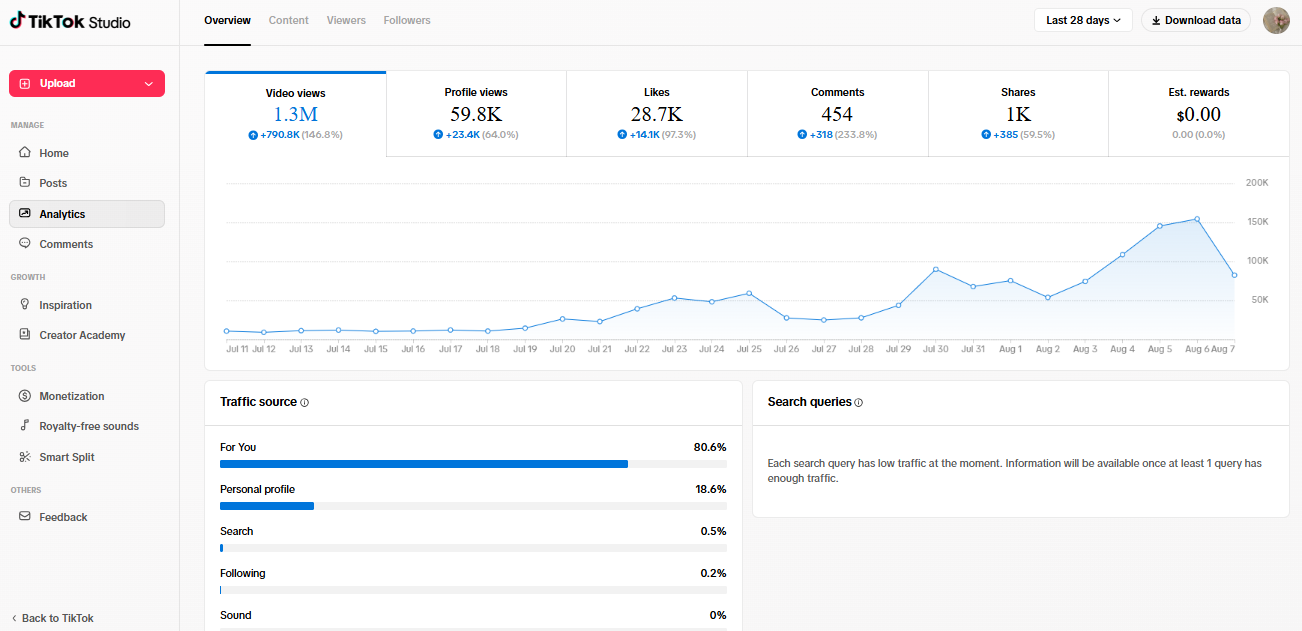Image resolution: width=1302 pixels, height=631 pixels.
Task: Switch to the Overview tab
Action: coord(227,20)
